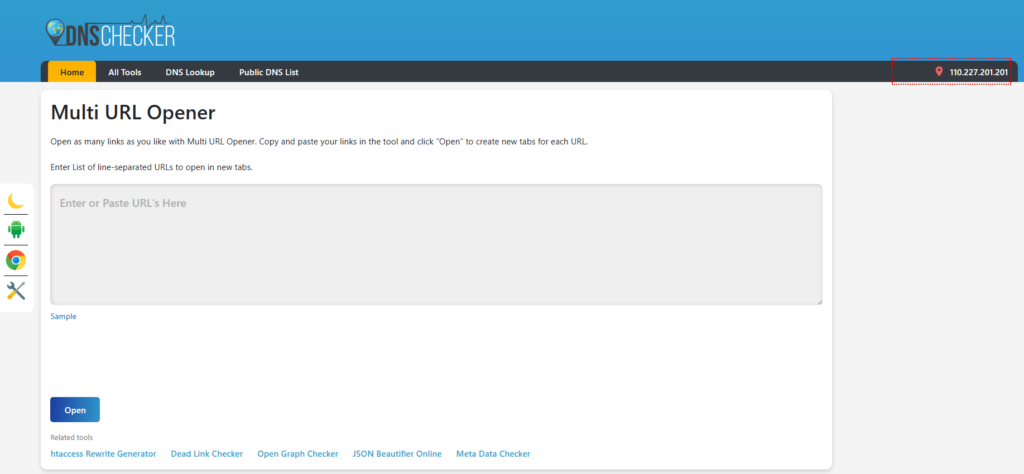Open htaccess Rewrite Generator link
This screenshot has height=474, width=1024.
pyautogui.click(x=103, y=454)
